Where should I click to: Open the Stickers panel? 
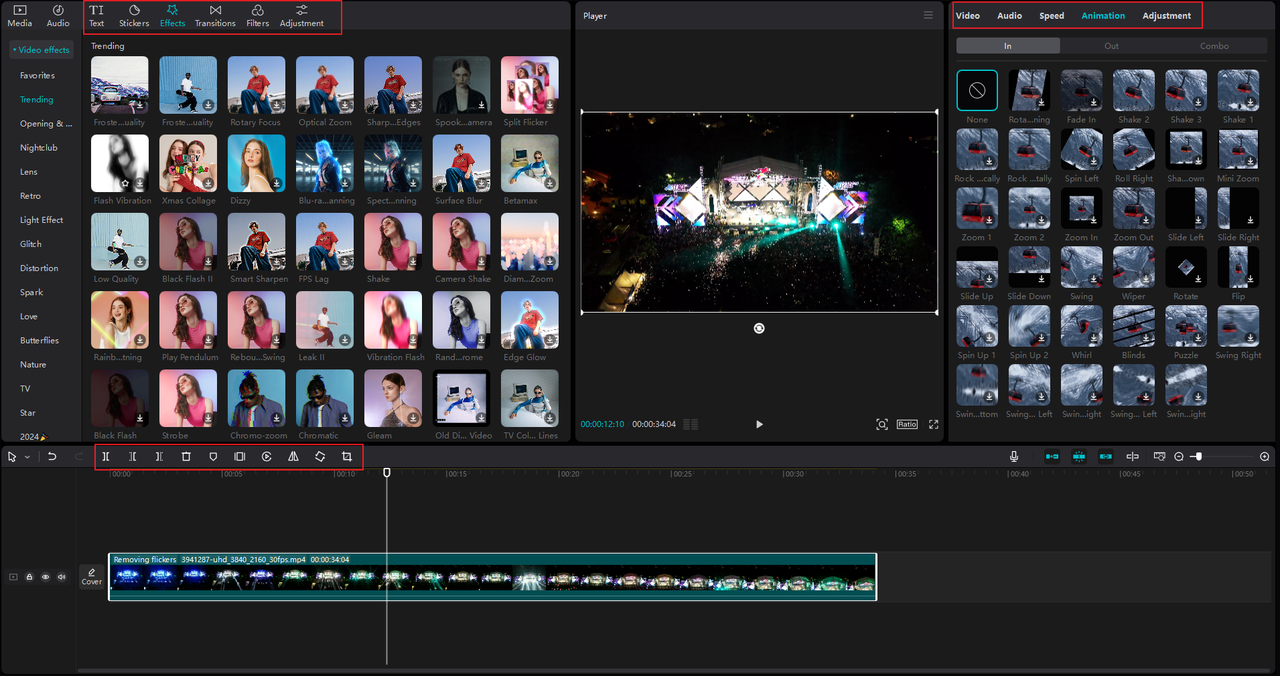click(x=134, y=15)
